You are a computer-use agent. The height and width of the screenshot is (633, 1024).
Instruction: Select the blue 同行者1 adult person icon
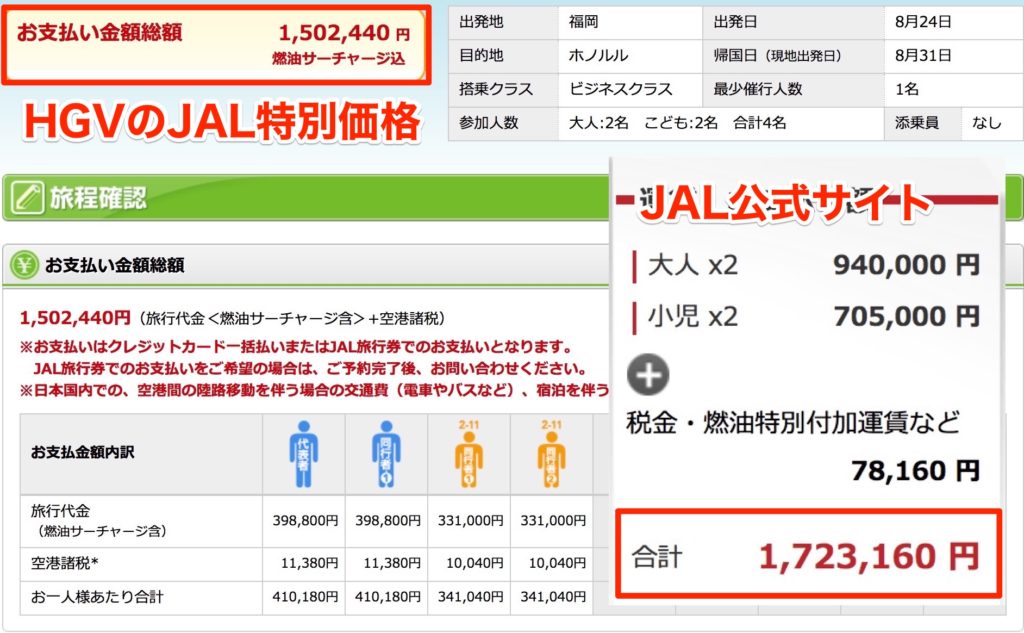[x=386, y=454]
